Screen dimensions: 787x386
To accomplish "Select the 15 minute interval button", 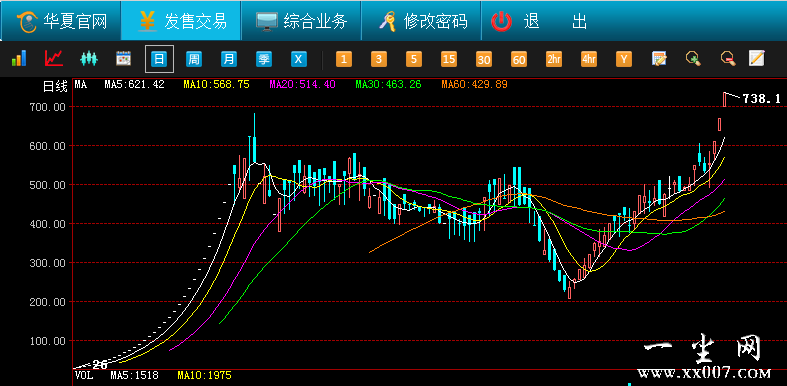I will 449,59.
